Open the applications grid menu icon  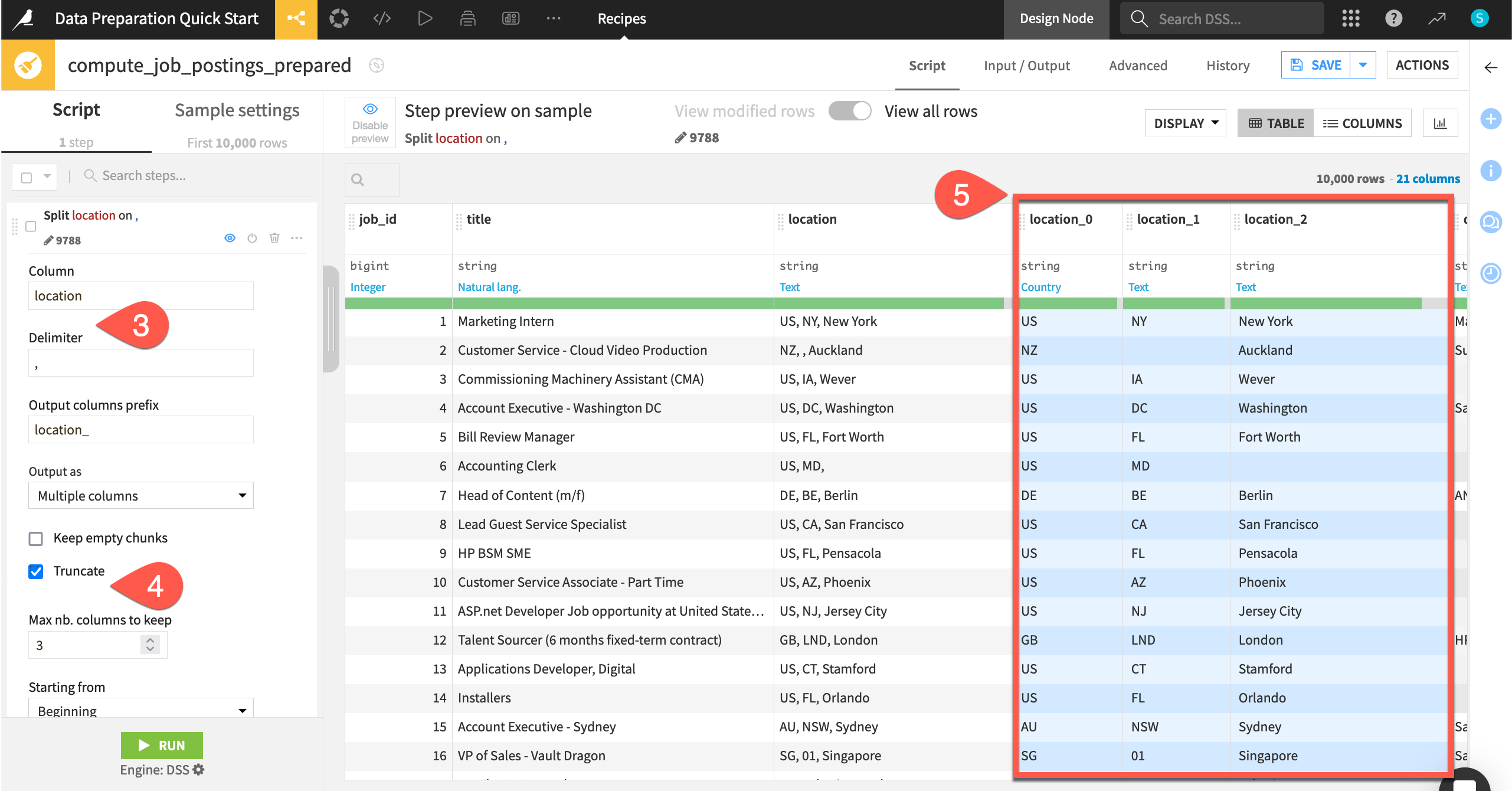coord(1350,19)
